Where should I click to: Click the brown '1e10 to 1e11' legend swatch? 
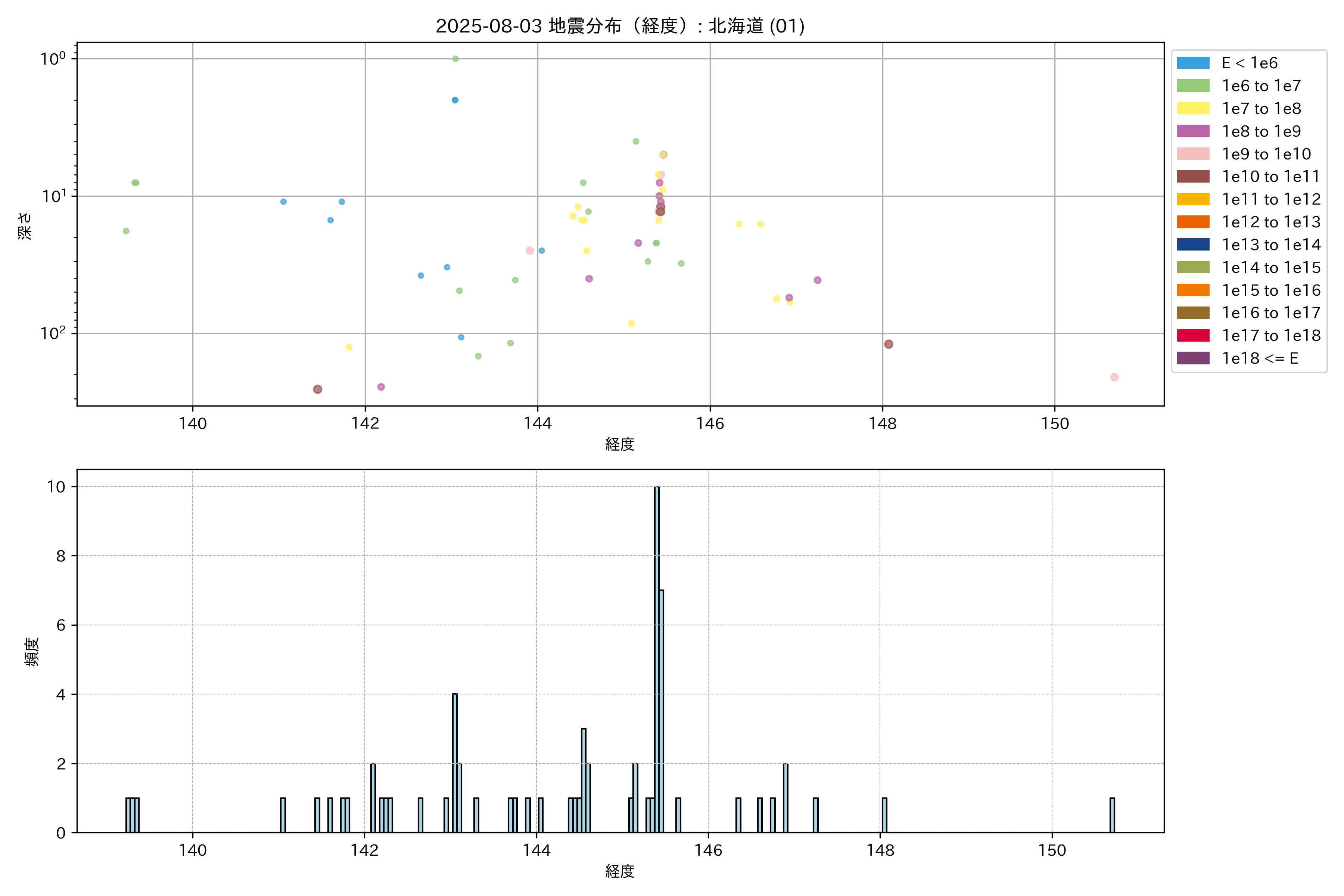pos(1192,177)
